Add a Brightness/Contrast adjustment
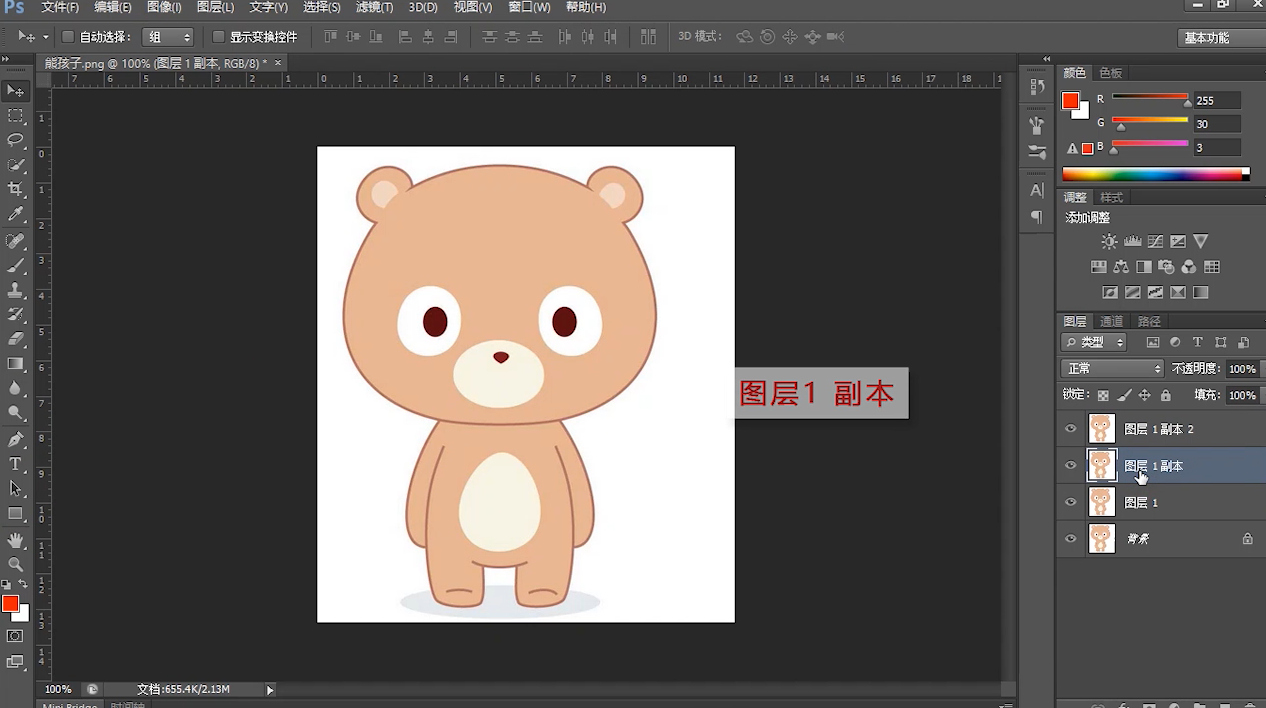The width and height of the screenshot is (1266, 708). [1109, 241]
